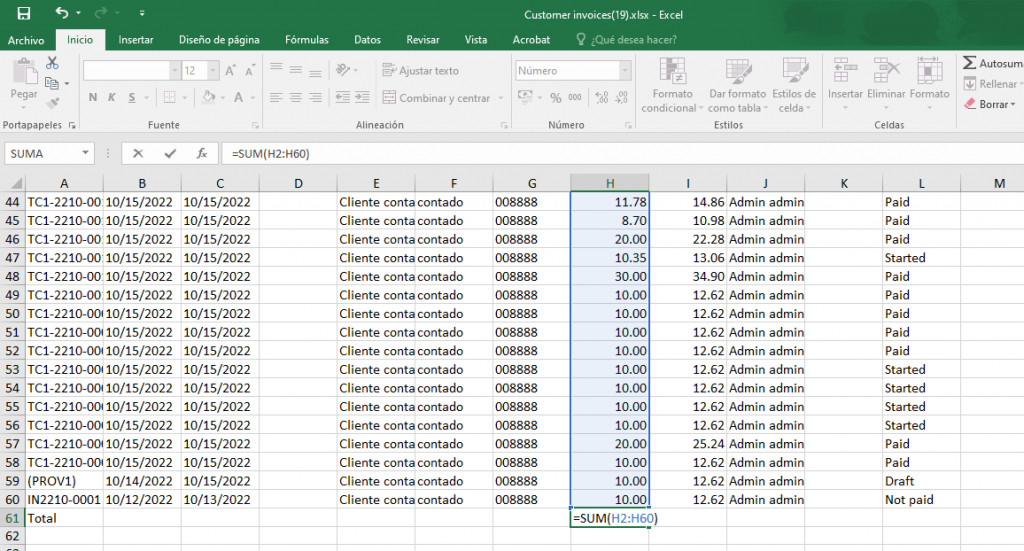Open the Archivo menu tab
The height and width of the screenshot is (551, 1024).
[x=26, y=40]
